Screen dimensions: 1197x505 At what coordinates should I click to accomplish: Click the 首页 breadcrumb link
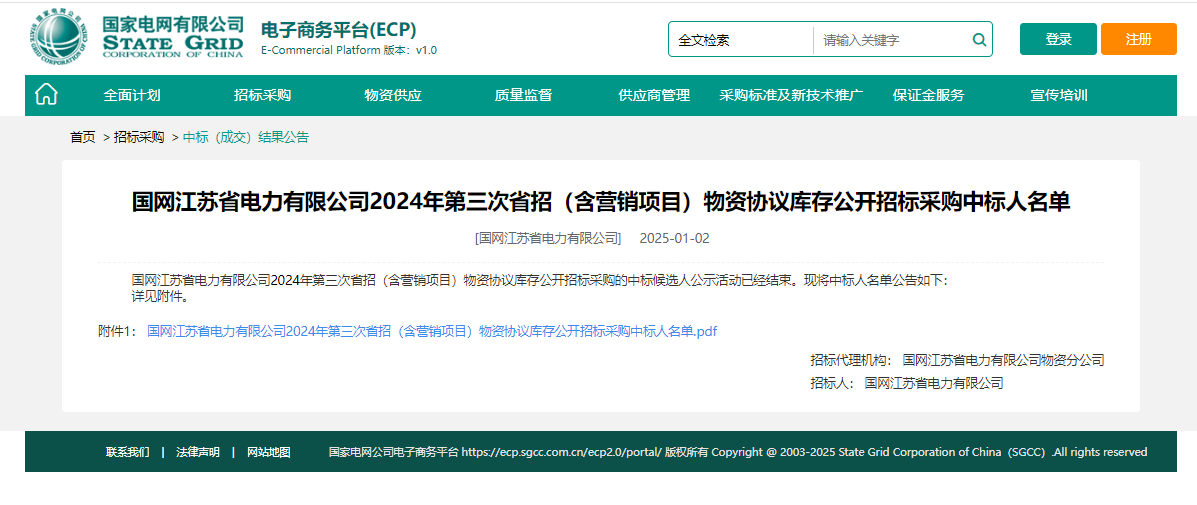[83, 137]
